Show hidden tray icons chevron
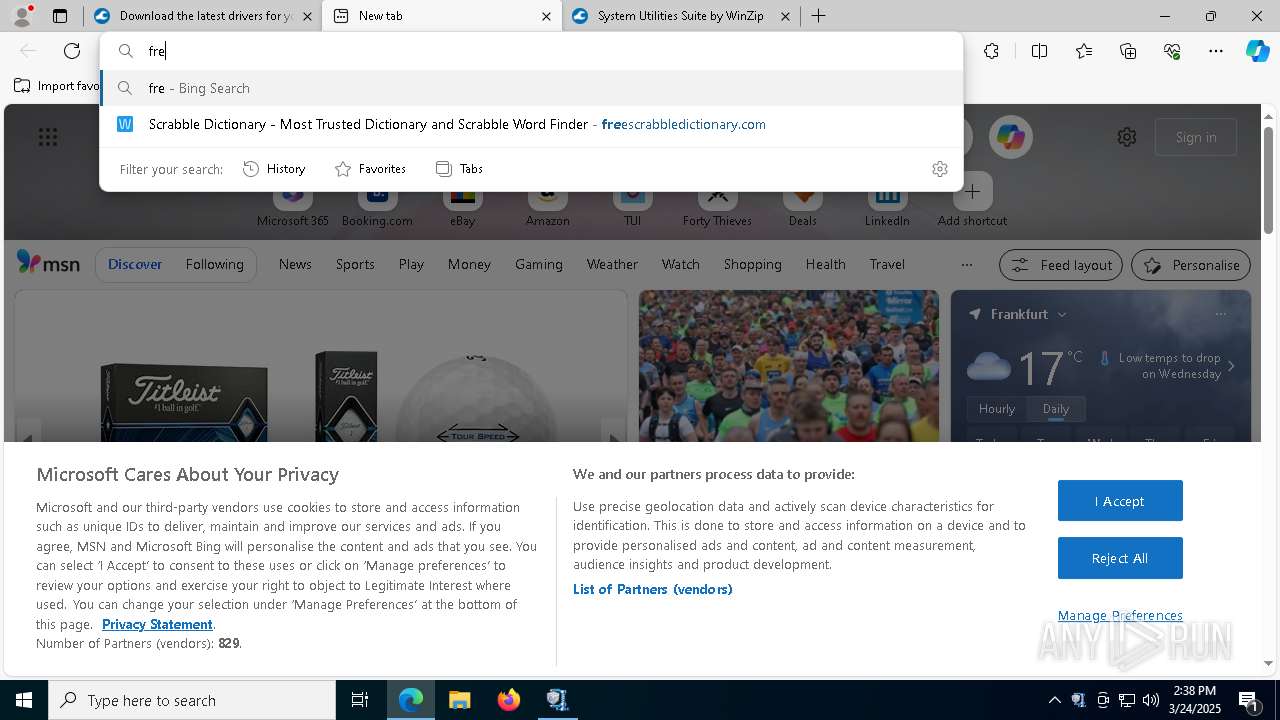Viewport: 1280px width, 720px height. click(x=1054, y=700)
